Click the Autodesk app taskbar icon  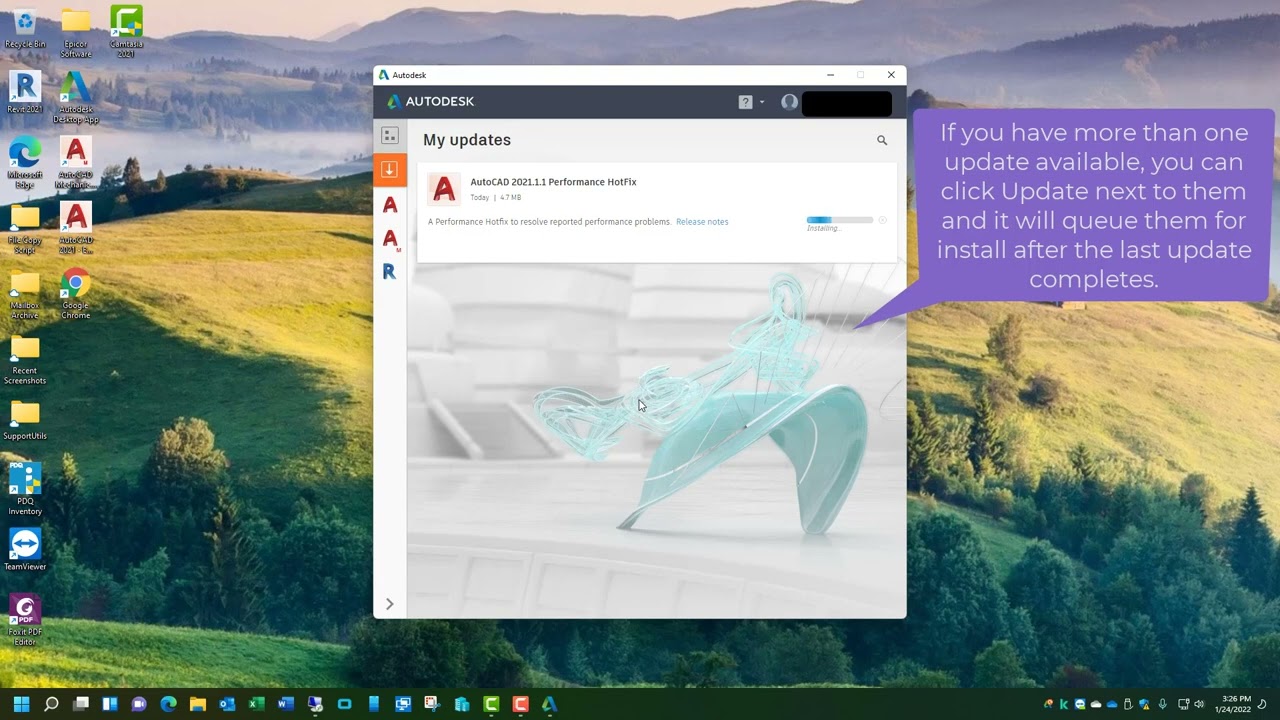[549, 704]
